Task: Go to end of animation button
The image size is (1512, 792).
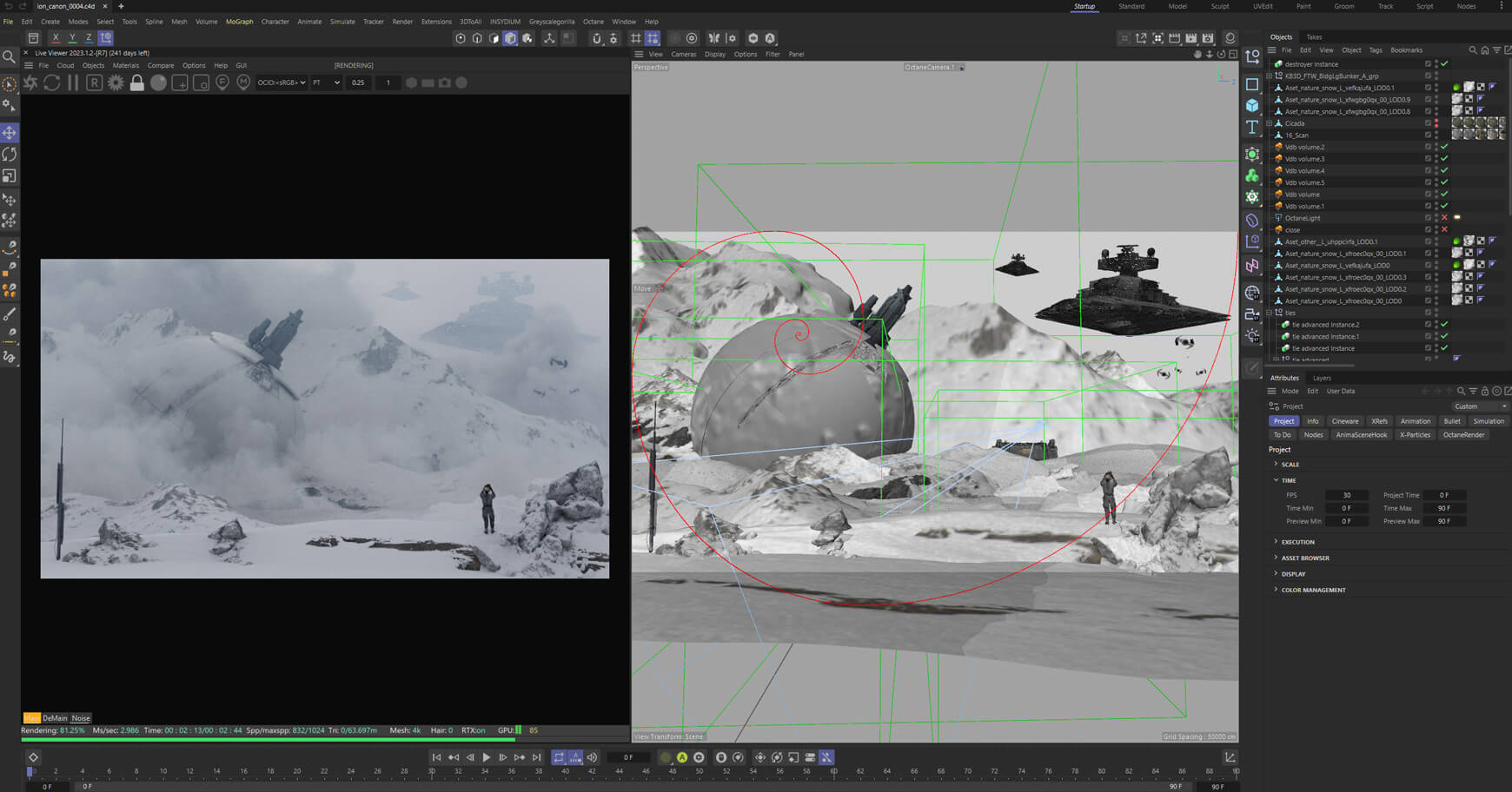Action: pos(537,757)
